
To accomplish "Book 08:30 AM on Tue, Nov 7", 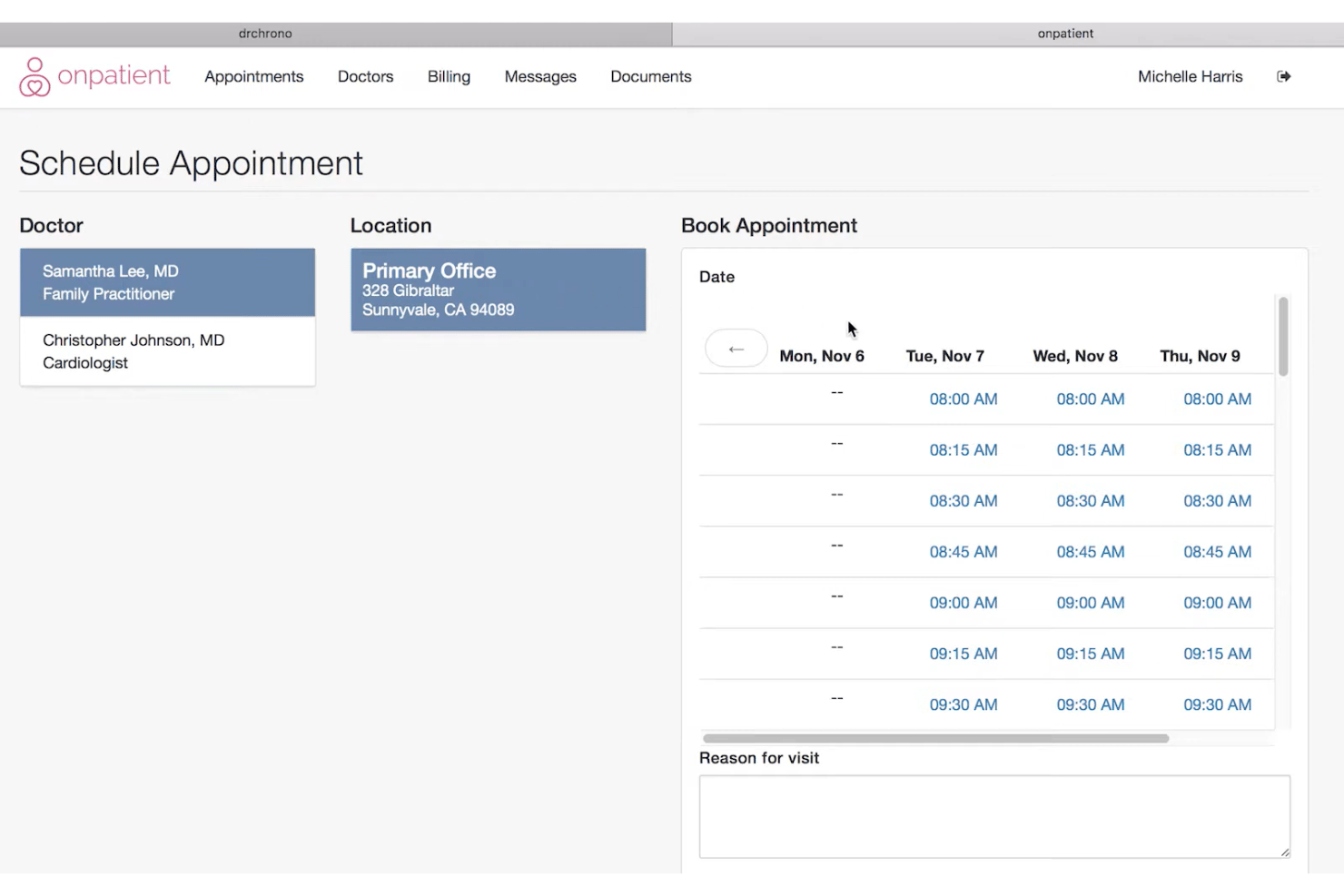I will click(x=964, y=501).
